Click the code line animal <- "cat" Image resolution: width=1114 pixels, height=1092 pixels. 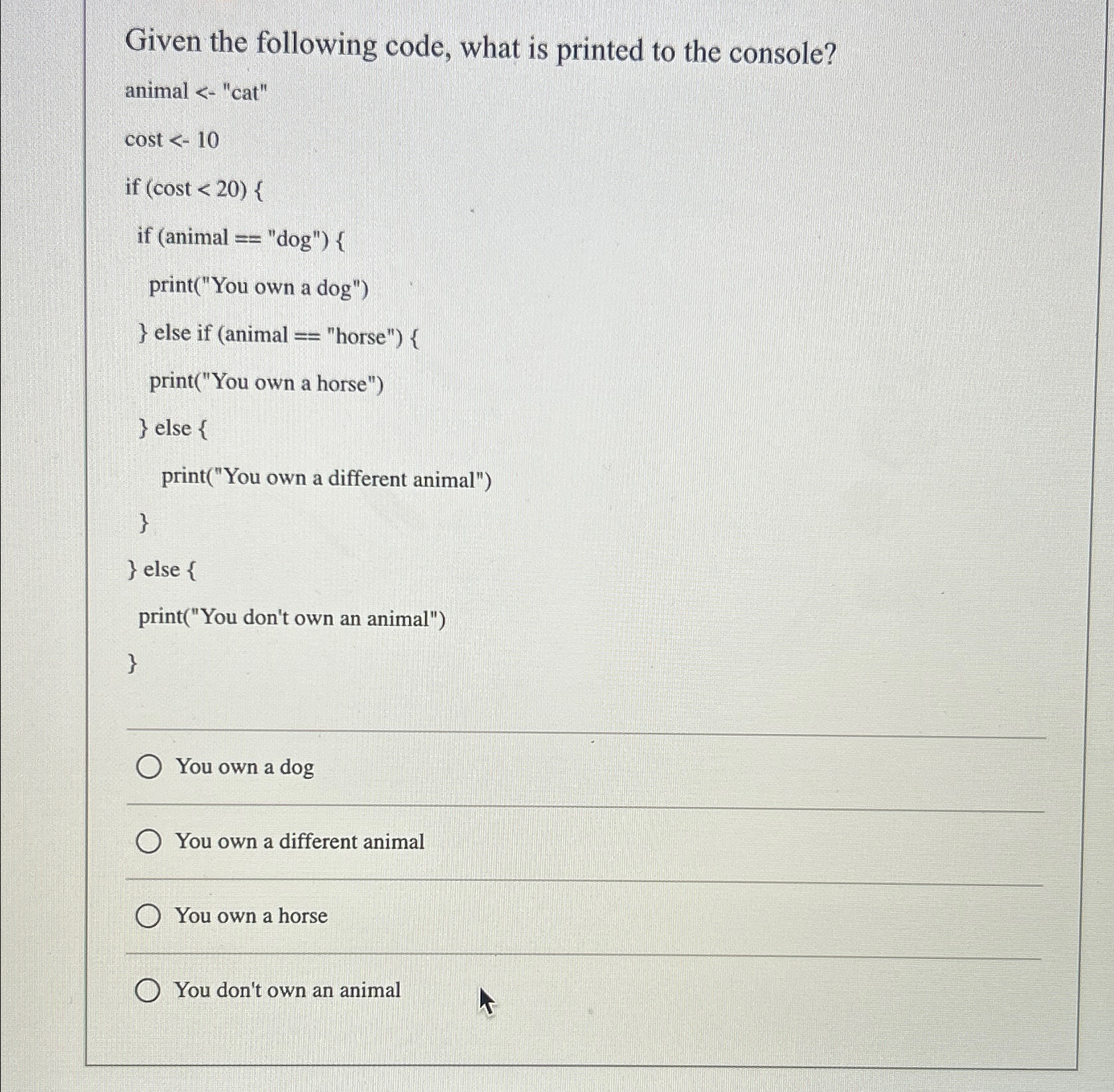[x=195, y=91]
